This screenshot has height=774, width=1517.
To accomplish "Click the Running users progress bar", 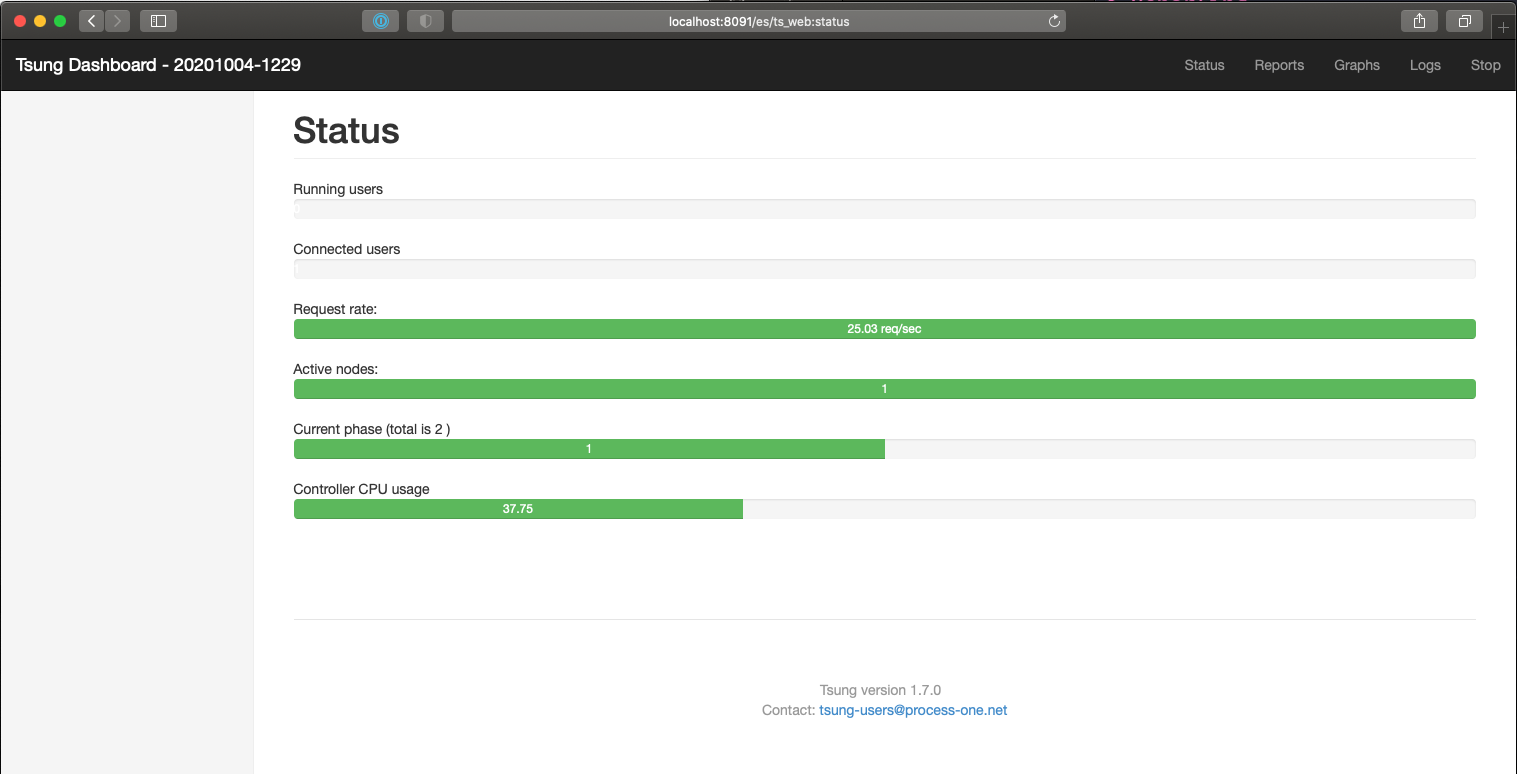I will [x=884, y=209].
